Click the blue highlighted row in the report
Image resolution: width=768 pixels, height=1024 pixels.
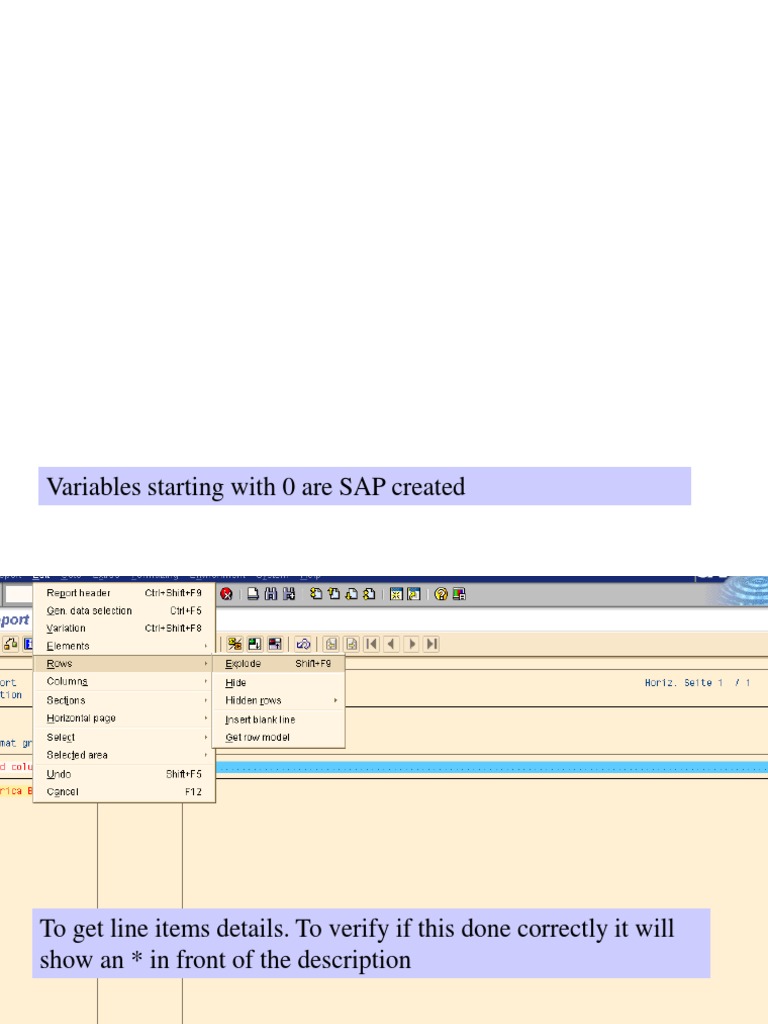coord(492,767)
